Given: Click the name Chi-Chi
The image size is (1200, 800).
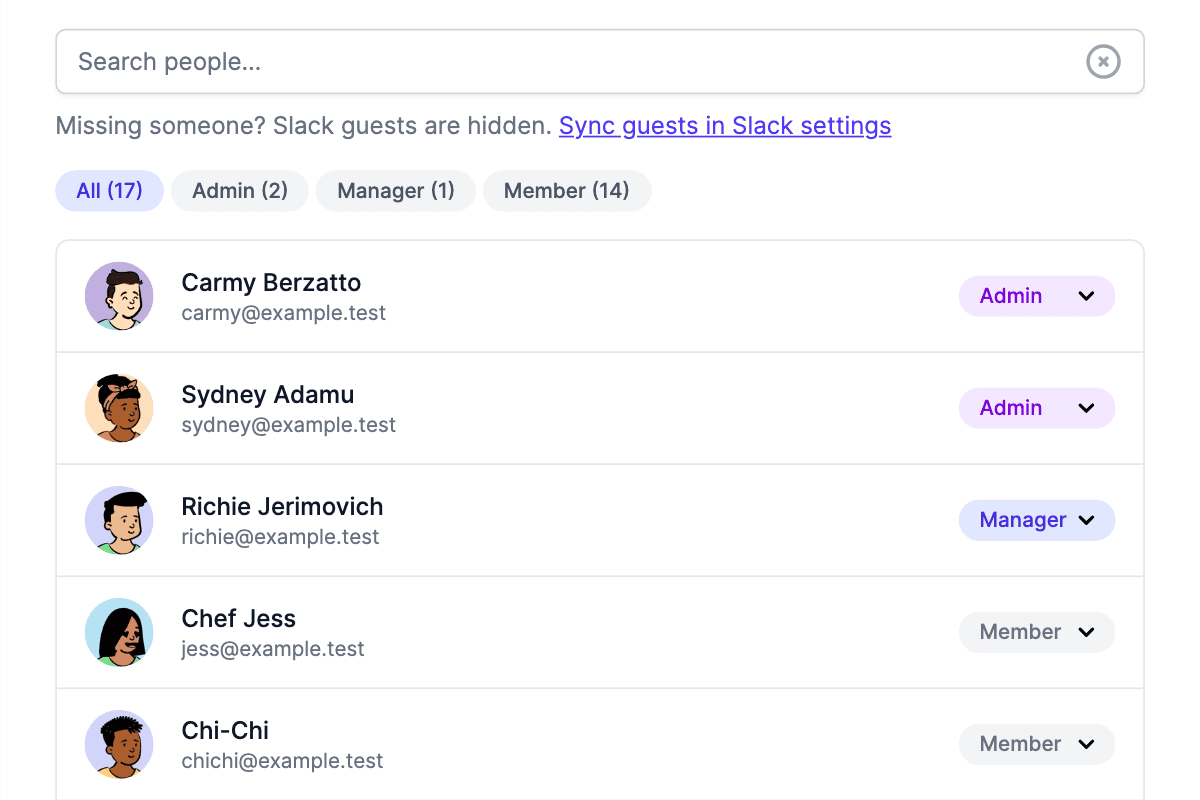Looking at the screenshot, I should pyautogui.click(x=225, y=731).
